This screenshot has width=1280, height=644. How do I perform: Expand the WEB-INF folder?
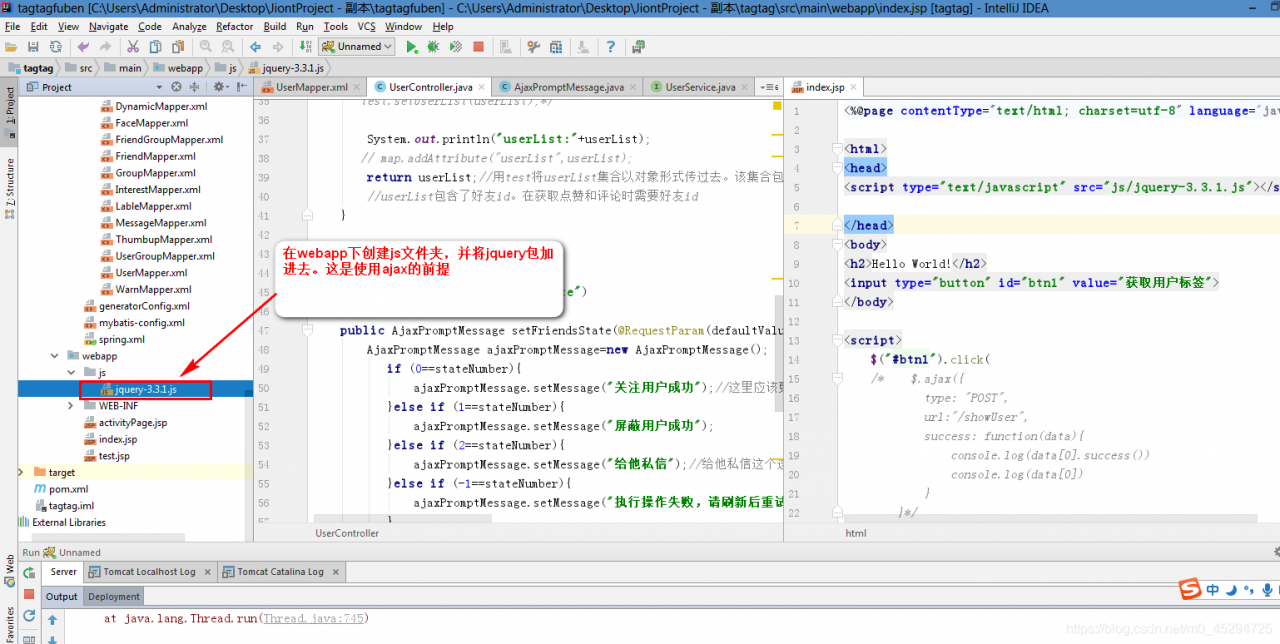(x=71, y=406)
